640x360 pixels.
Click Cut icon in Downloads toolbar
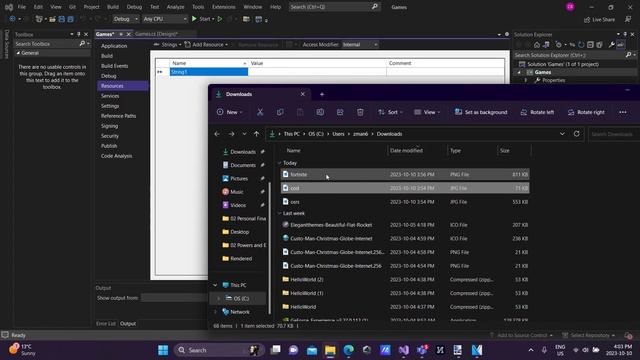point(260,112)
